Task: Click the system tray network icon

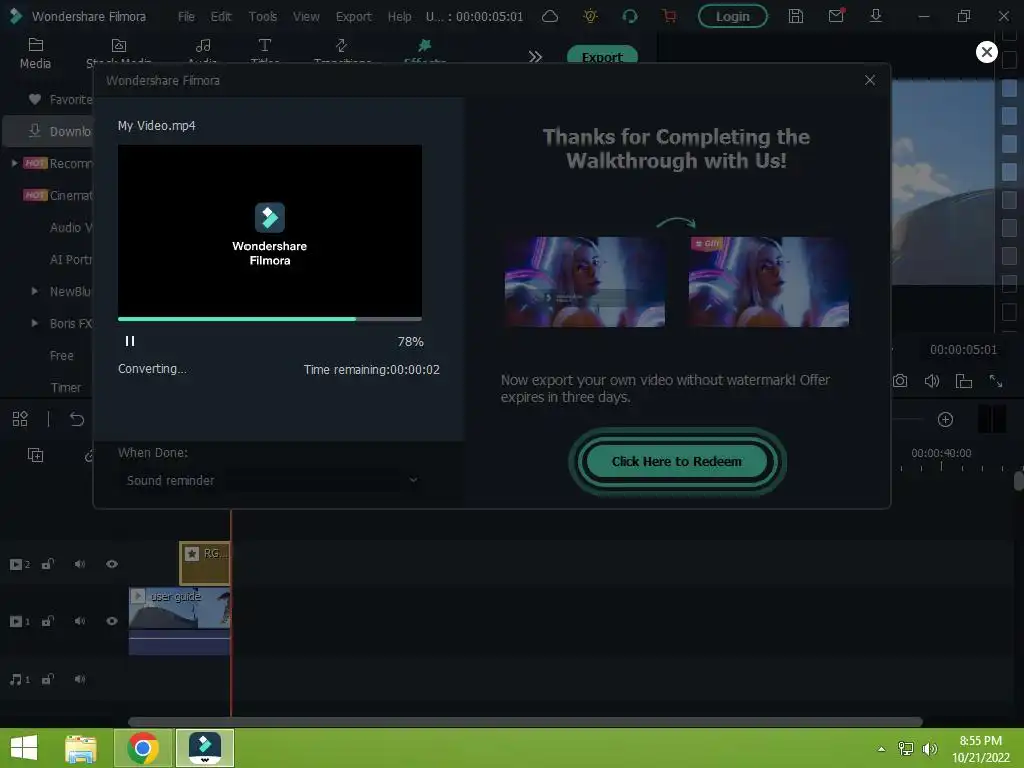Action: pos(906,749)
